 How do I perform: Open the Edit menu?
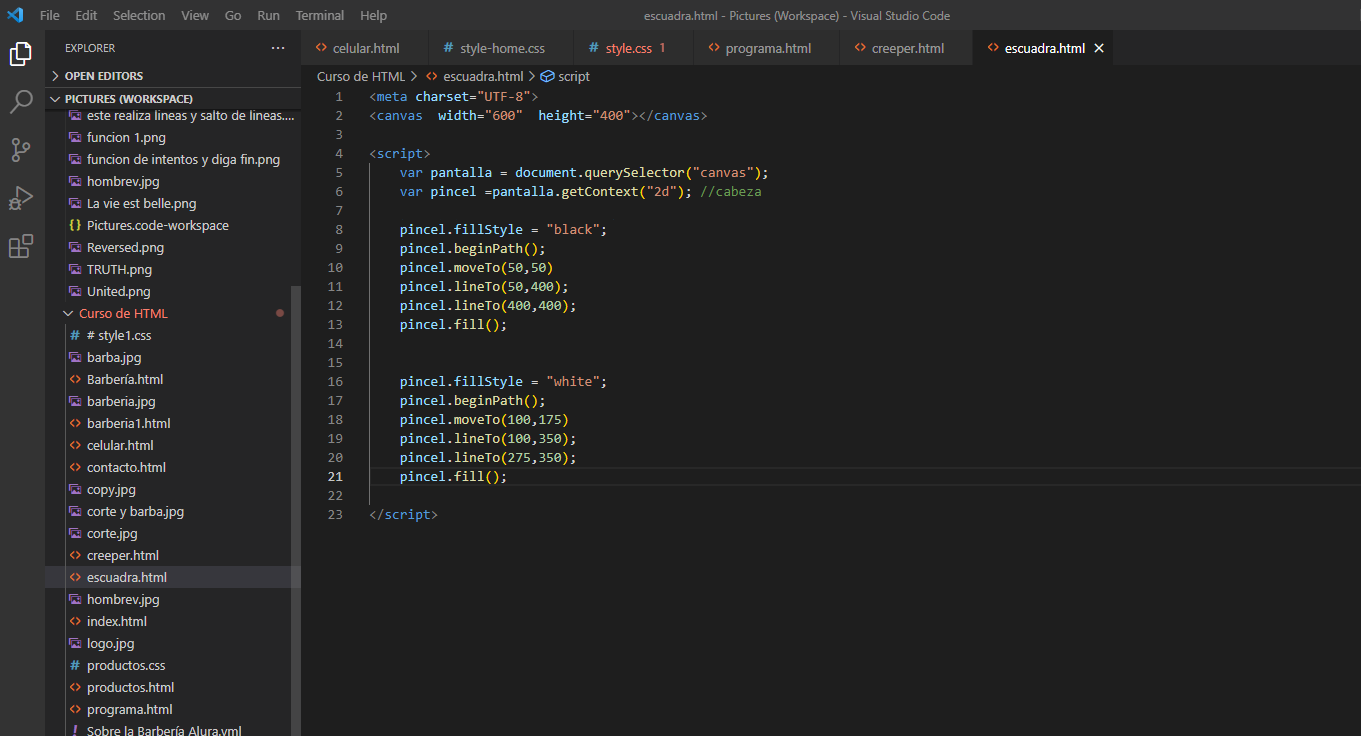[86, 15]
